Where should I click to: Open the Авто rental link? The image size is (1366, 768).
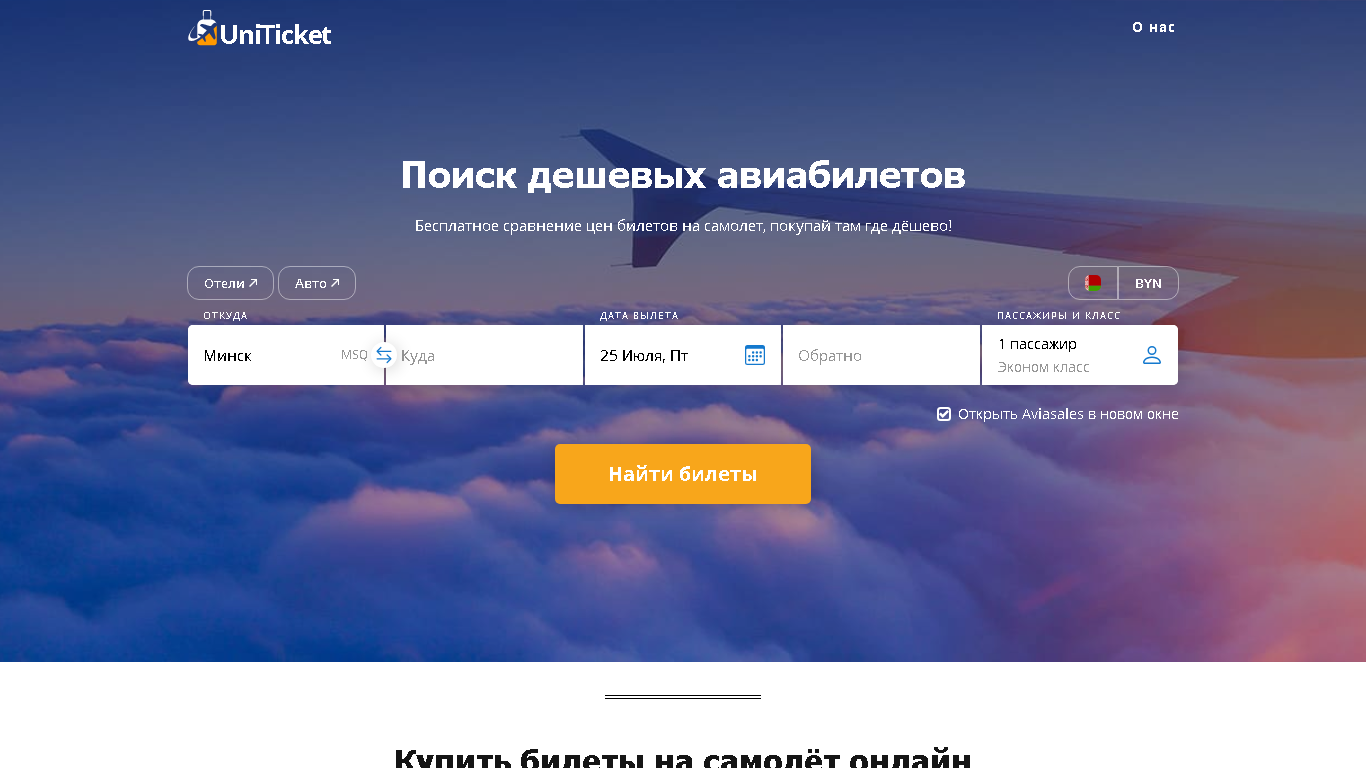pos(317,283)
